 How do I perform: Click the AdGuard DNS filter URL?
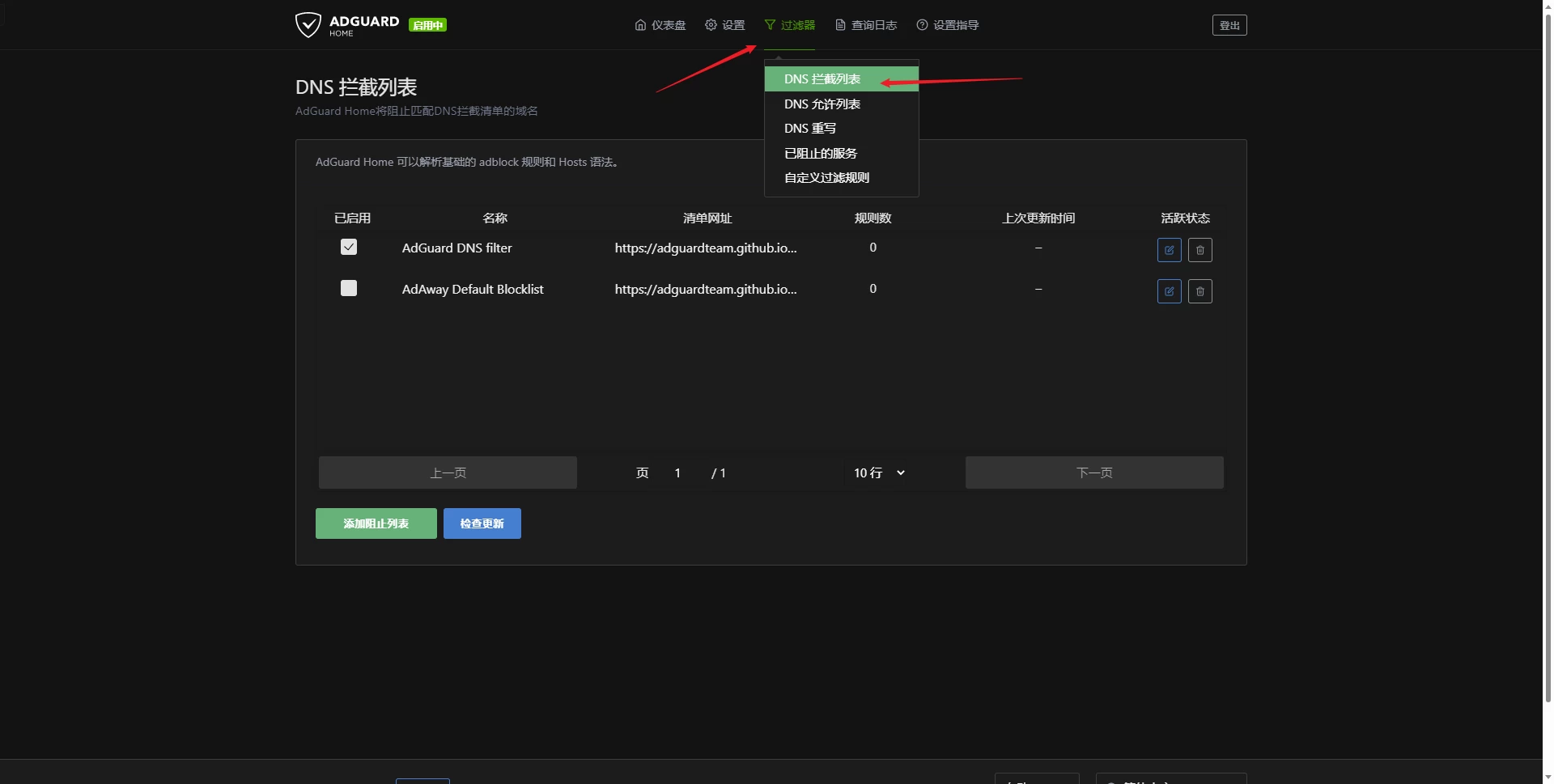tap(706, 248)
